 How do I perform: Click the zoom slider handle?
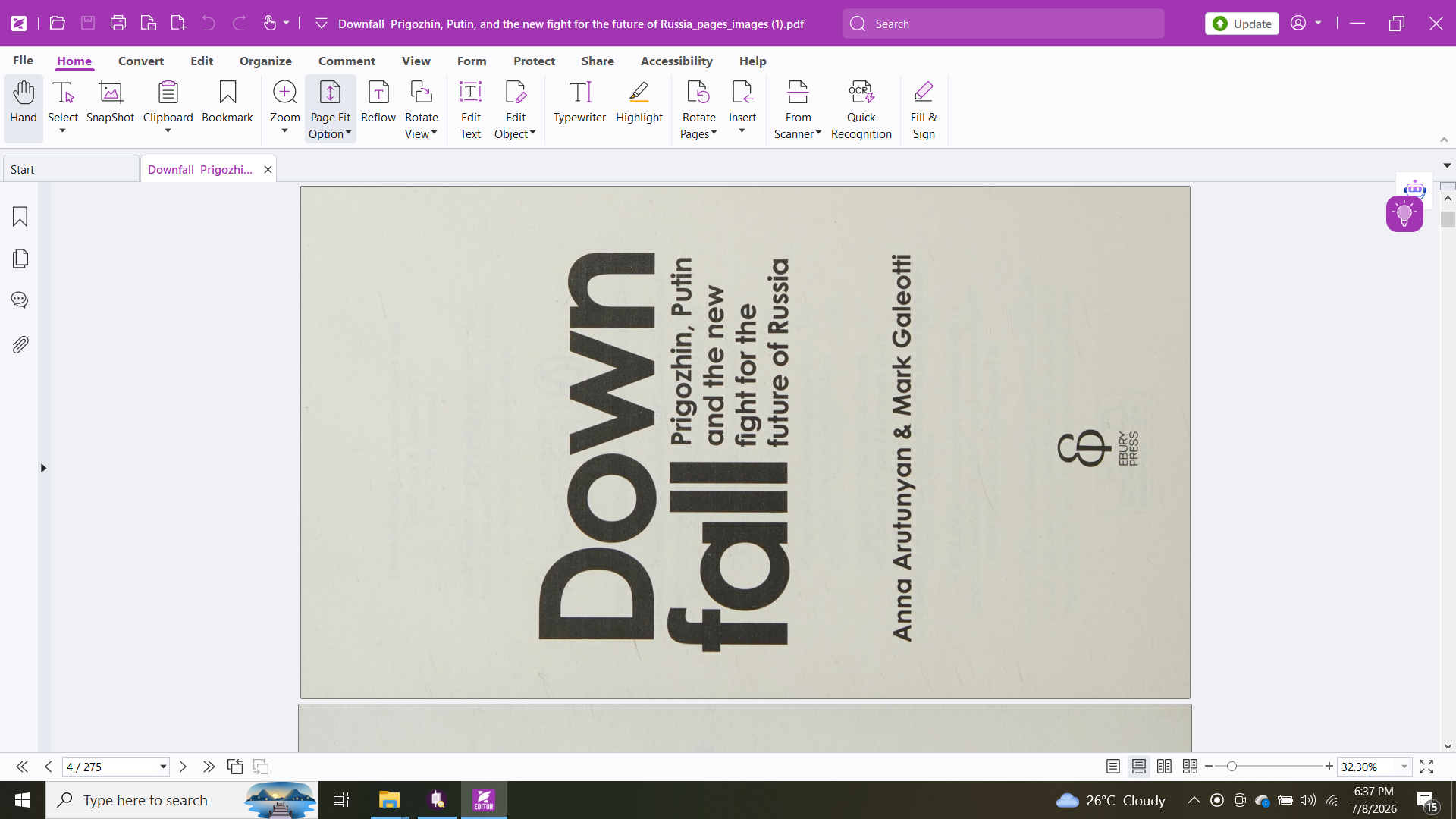point(1232,767)
